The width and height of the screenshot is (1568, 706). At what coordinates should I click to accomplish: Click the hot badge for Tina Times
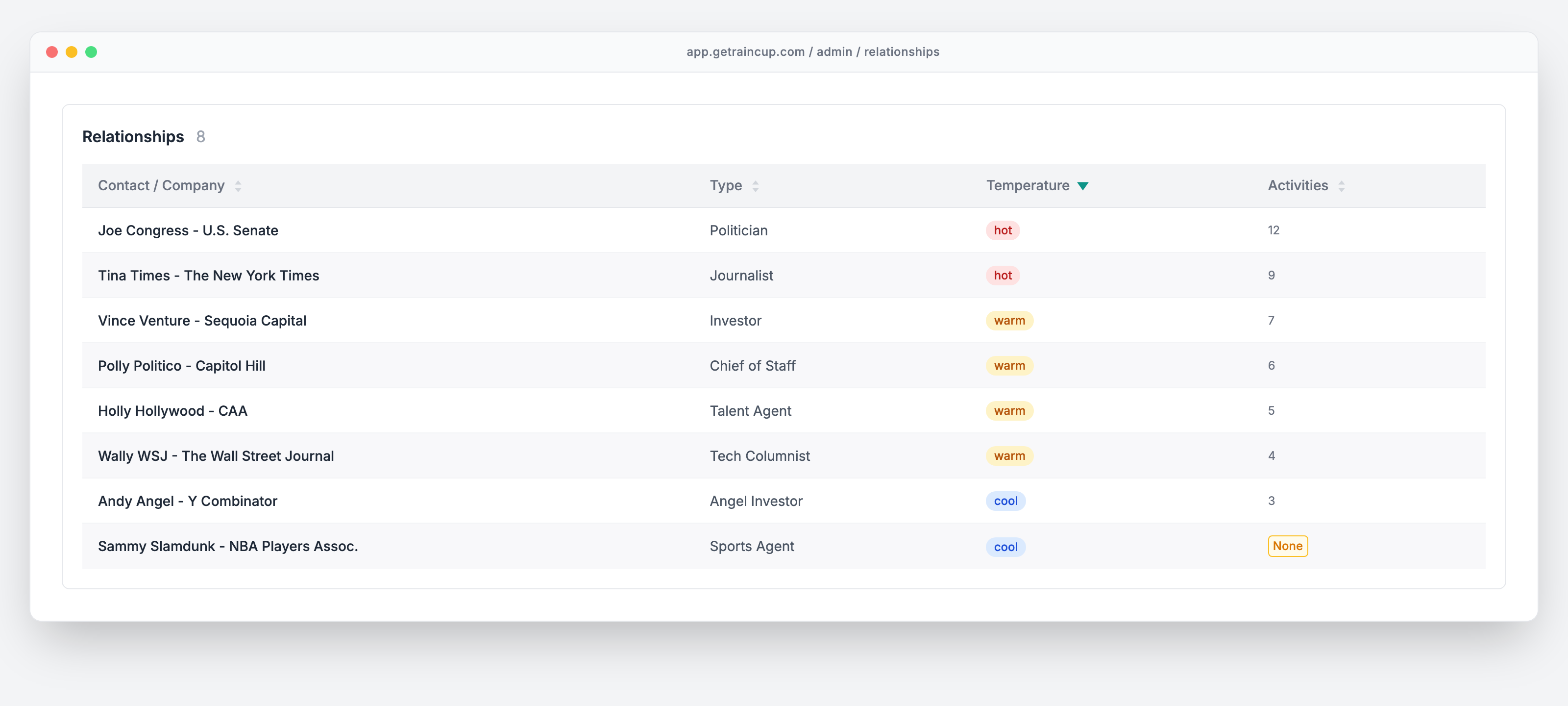(x=1003, y=276)
